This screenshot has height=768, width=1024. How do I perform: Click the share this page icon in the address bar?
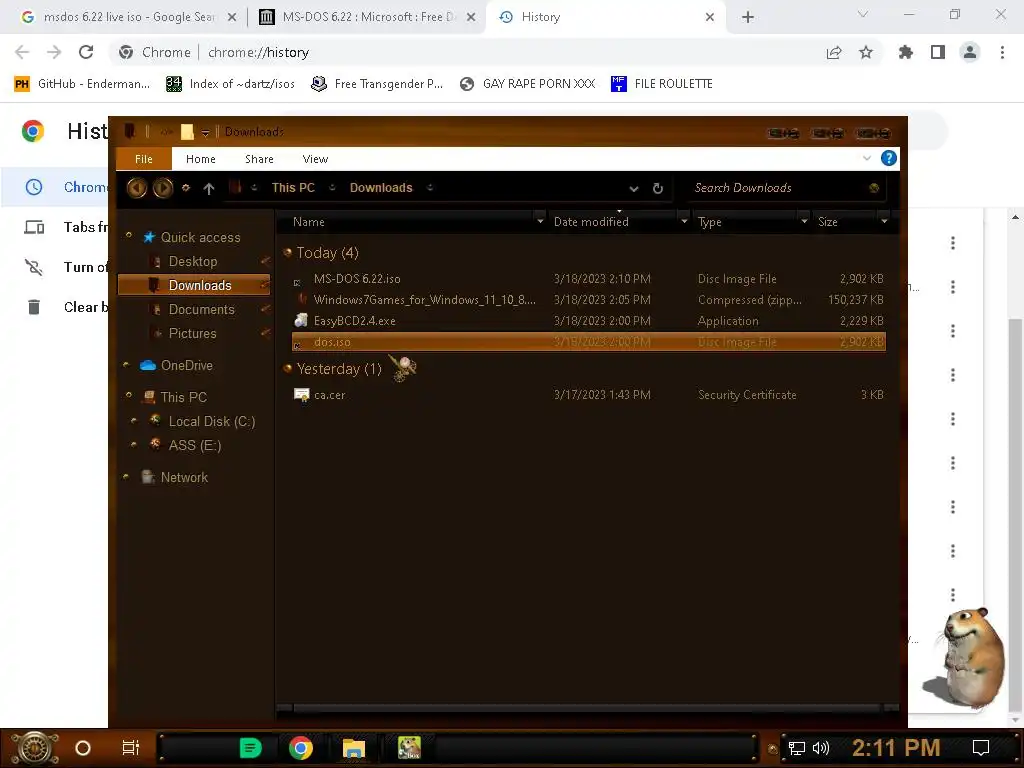[834, 52]
